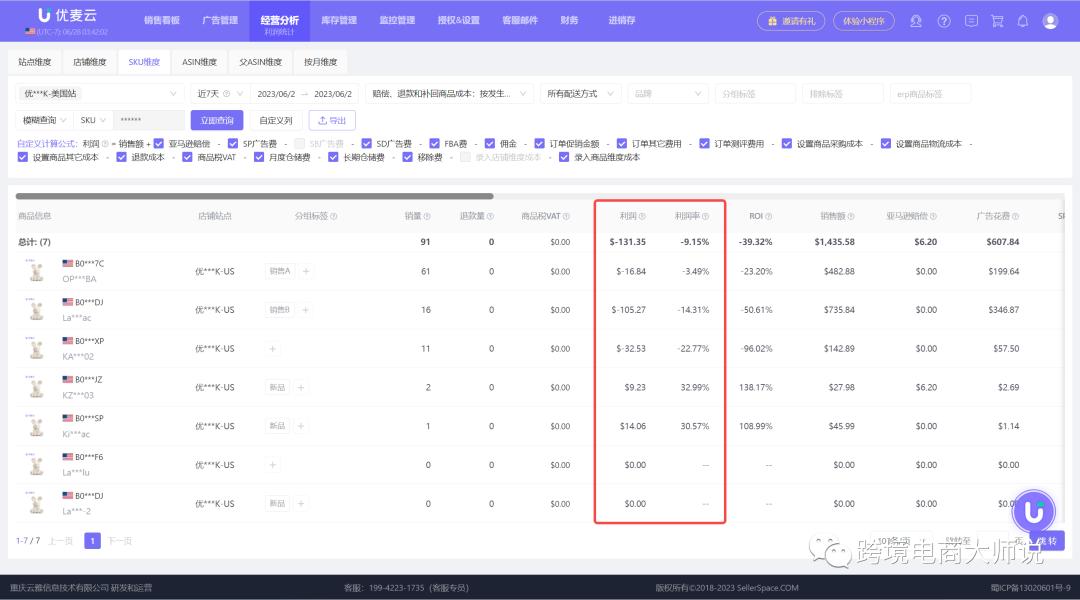Viewport: 1080px width, 600px height.
Task: Toggle the 月度仓储费 checkbox
Action: pyautogui.click(x=259, y=158)
